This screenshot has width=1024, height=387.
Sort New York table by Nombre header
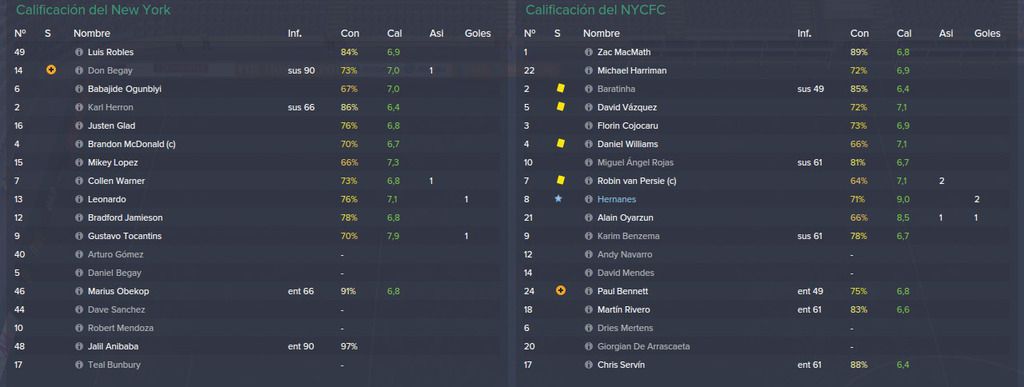92,33
